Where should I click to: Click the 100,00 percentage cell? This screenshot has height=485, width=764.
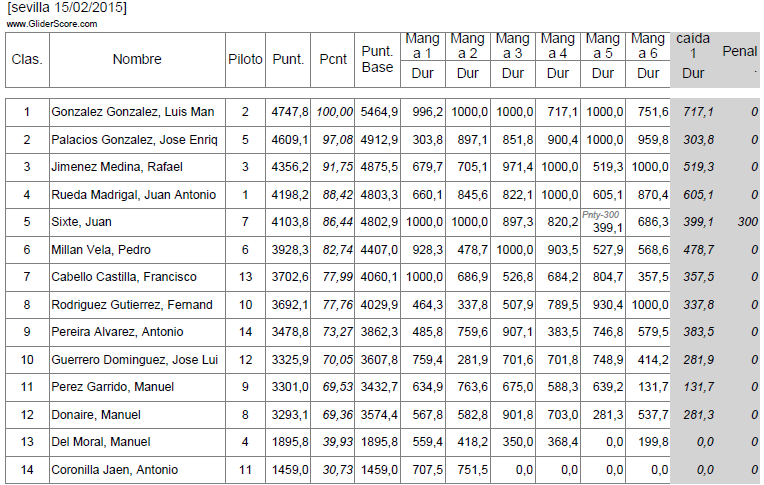335,112
